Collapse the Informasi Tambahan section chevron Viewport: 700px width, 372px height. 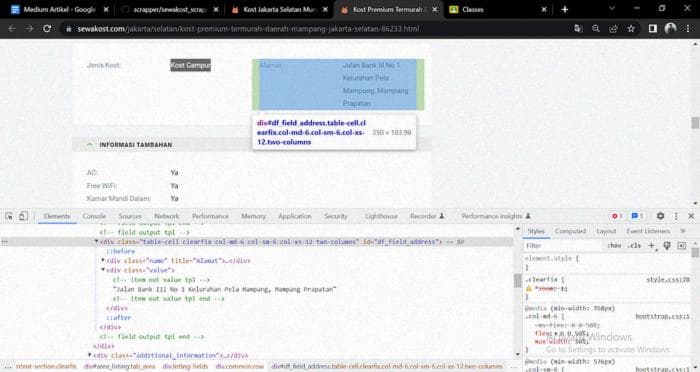(x=90, y=145)
